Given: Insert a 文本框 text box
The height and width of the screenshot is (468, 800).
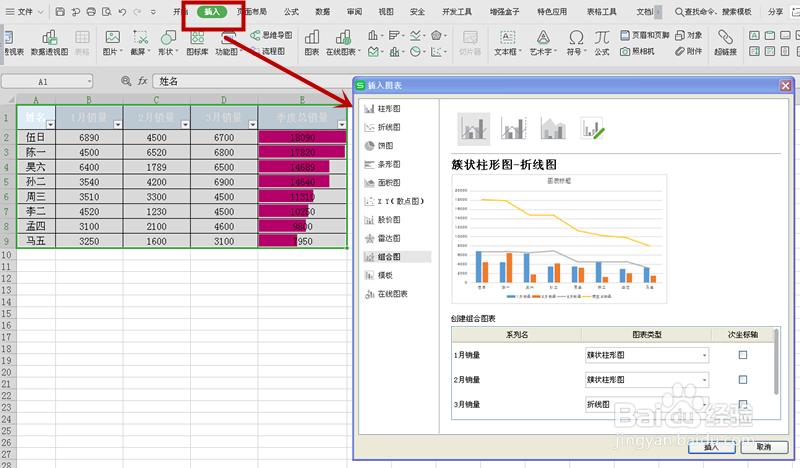Looking at the screenshot, I should tap(508, 43).
